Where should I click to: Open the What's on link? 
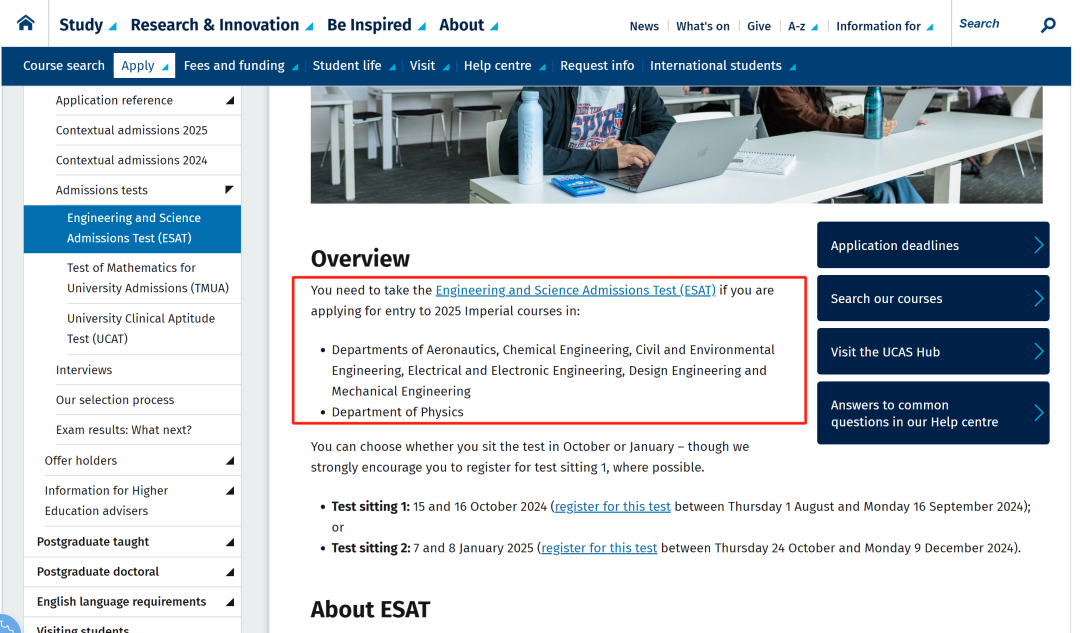(703, 26)
